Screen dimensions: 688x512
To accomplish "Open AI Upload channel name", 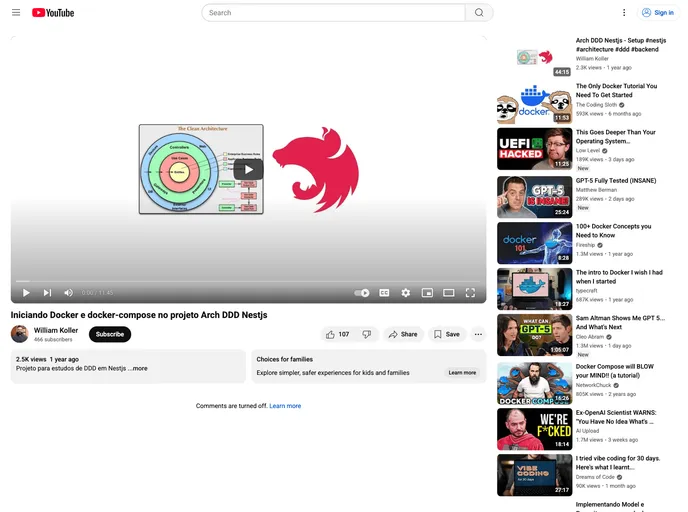I will 587,430.
